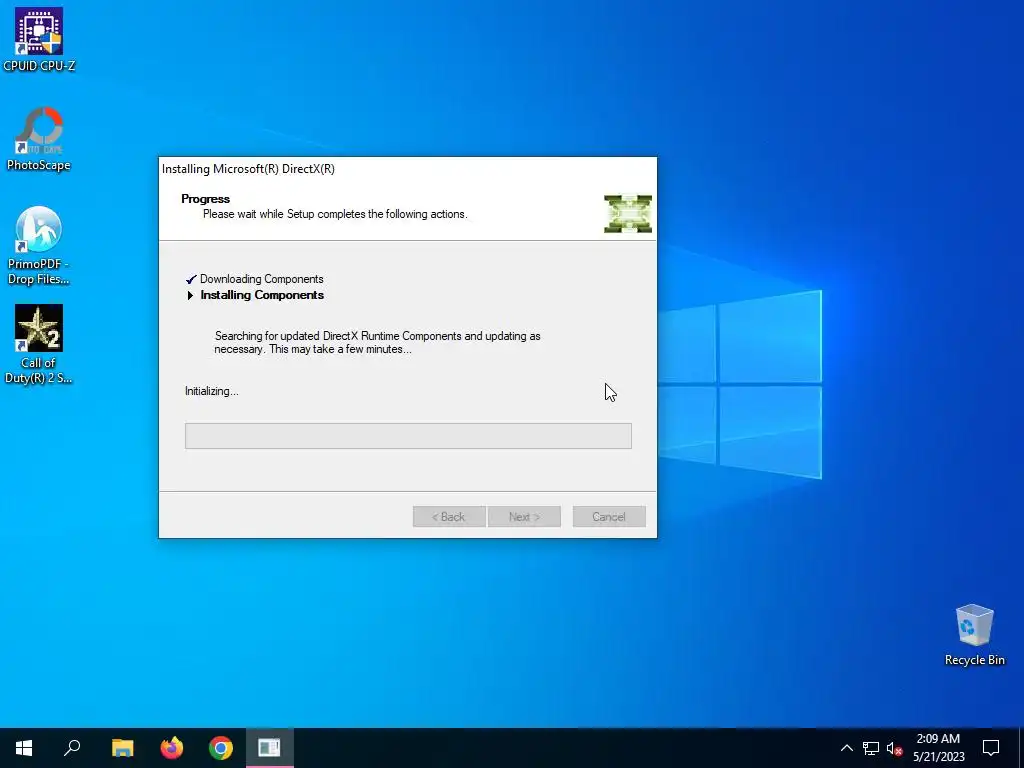Viewport: 1024px width, 768px height.
Task: Click the checkmark beside Downloading Components
Action: pyautogui.click(x=191, y=280)
